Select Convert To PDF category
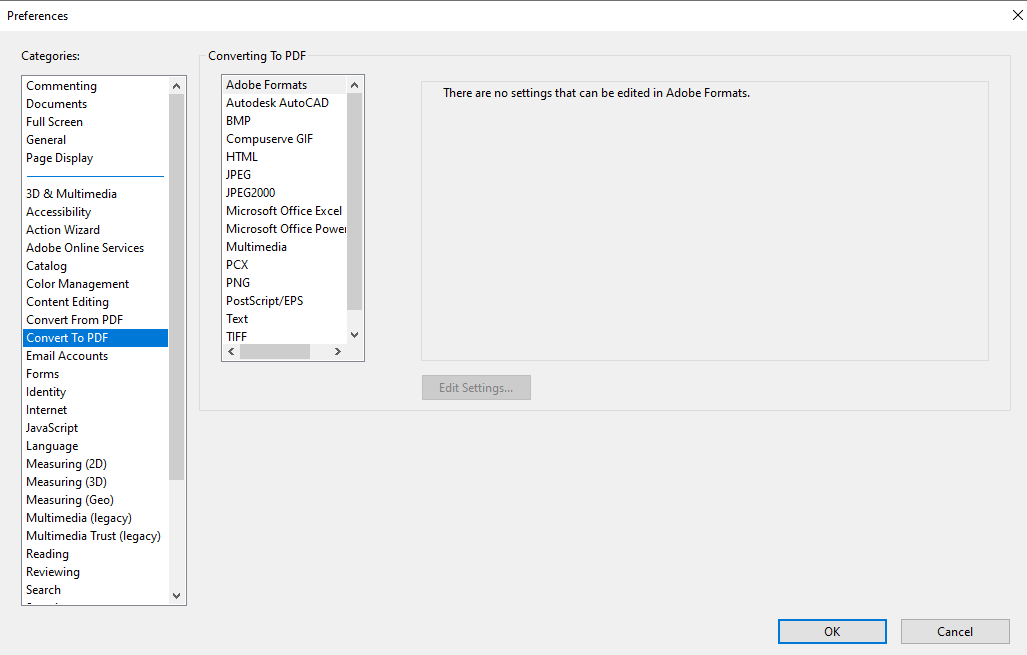This screenshot has width=1027, height=655. tap(96, 338)
